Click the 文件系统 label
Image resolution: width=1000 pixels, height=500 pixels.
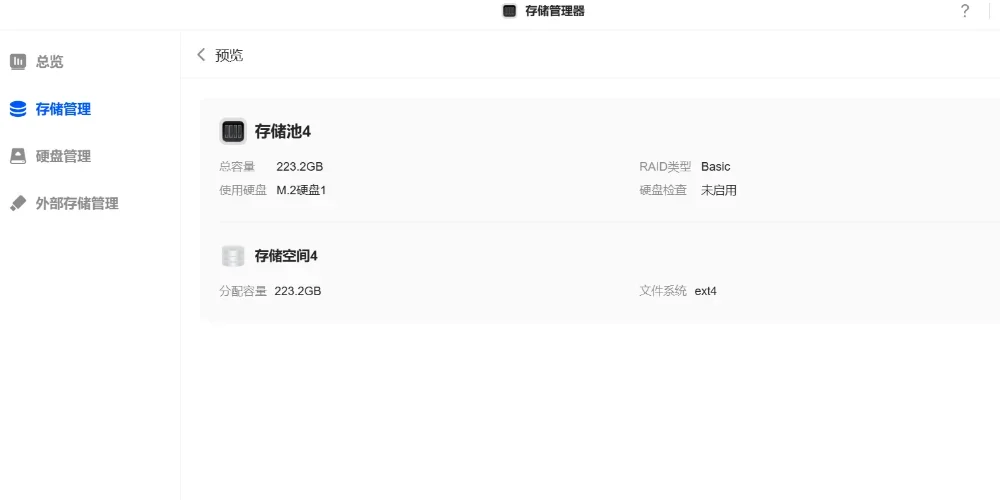pyautogui.click(x=663, y=291)
